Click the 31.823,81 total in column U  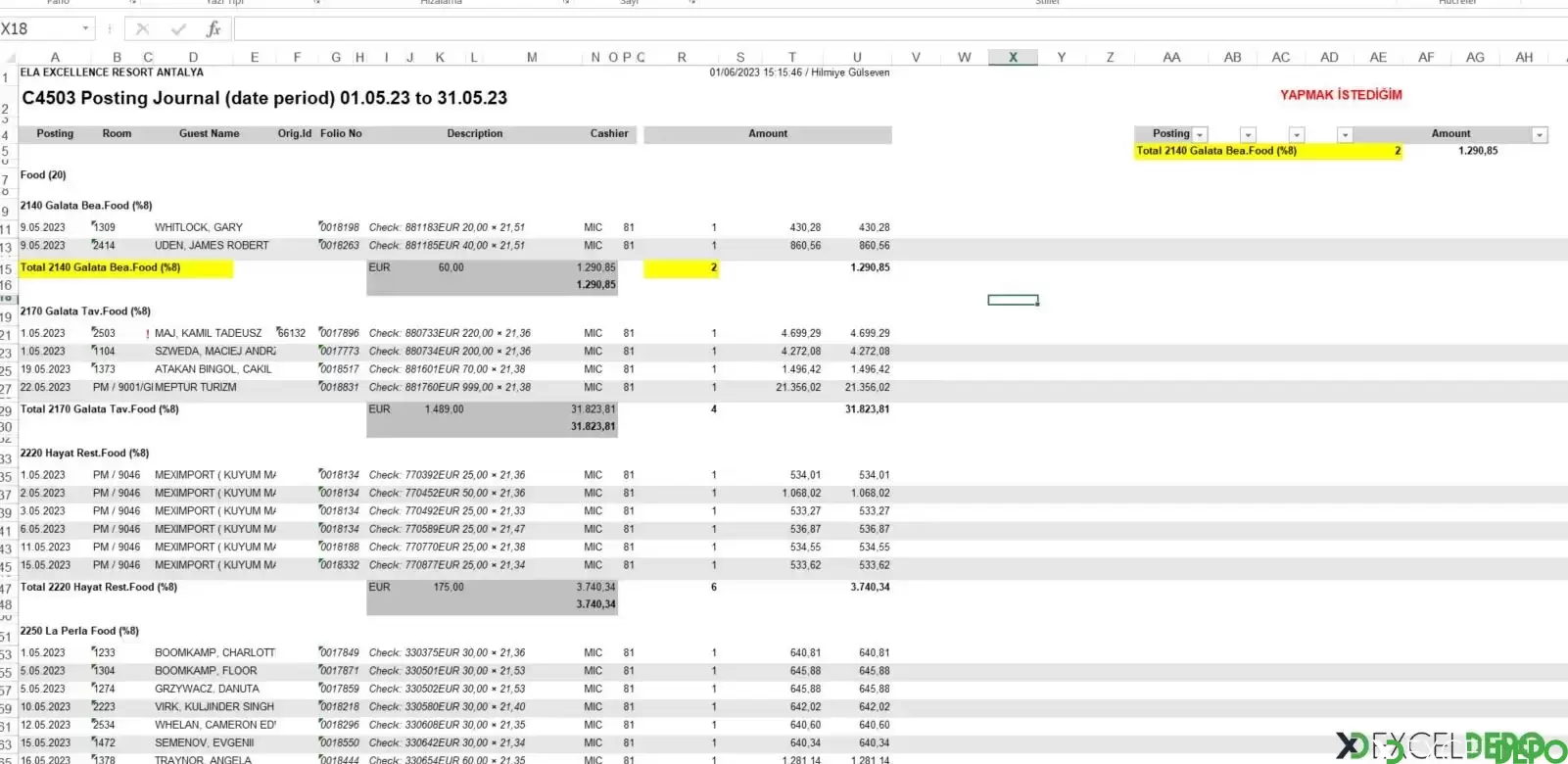point(868,409)
